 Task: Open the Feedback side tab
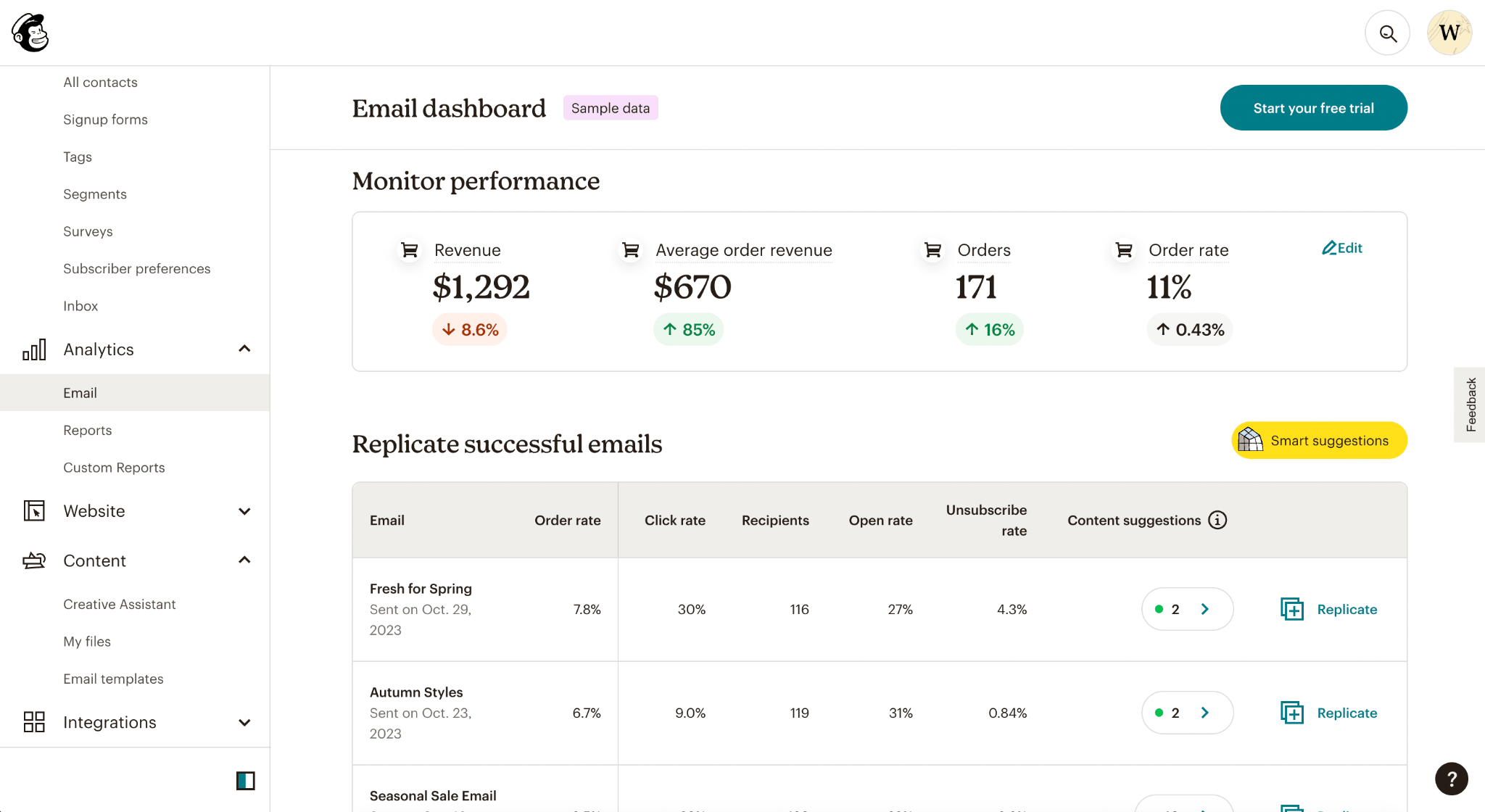pyautogui.click(x=1470, y=405)
